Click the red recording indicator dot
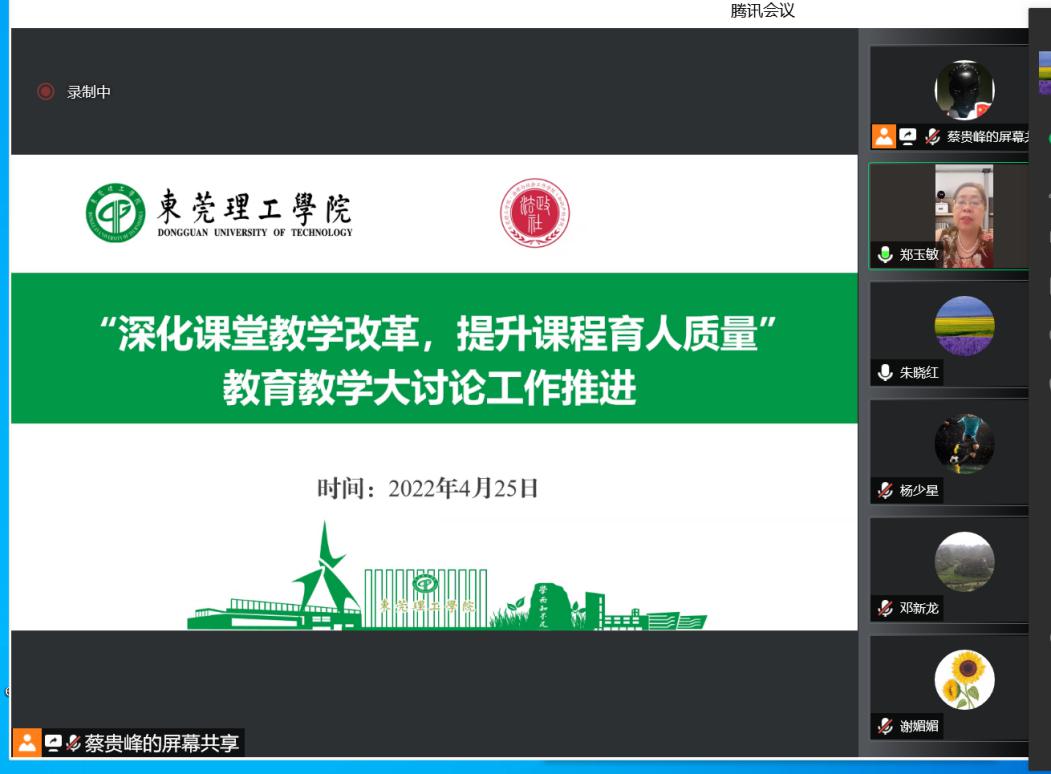 [45, 92]
